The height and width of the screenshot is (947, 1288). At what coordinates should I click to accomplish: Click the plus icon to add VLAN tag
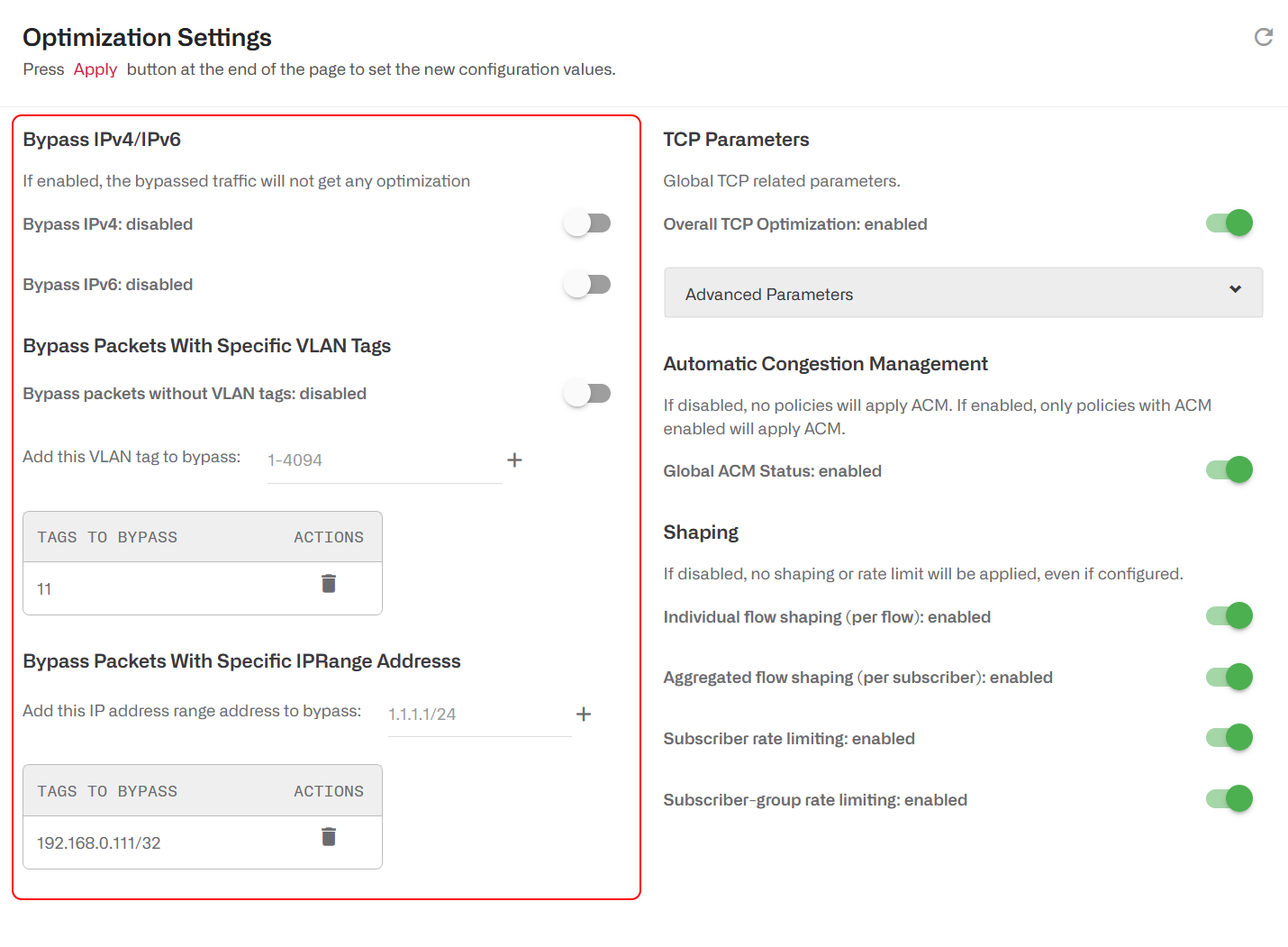[514, 460]
